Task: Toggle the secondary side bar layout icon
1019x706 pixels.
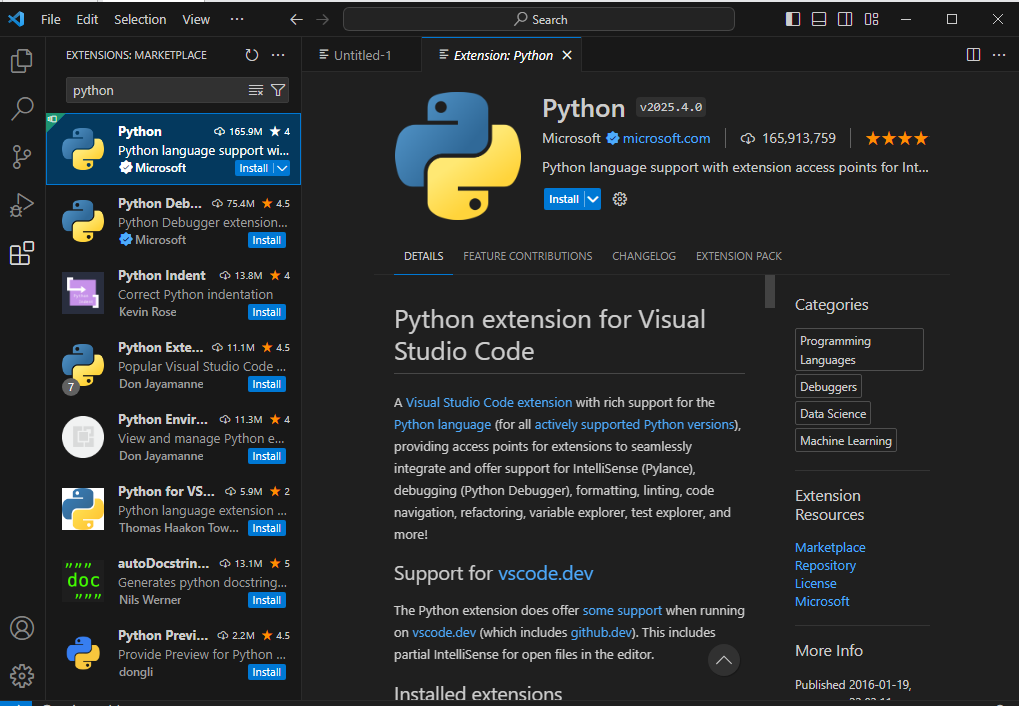Action: 845,20
